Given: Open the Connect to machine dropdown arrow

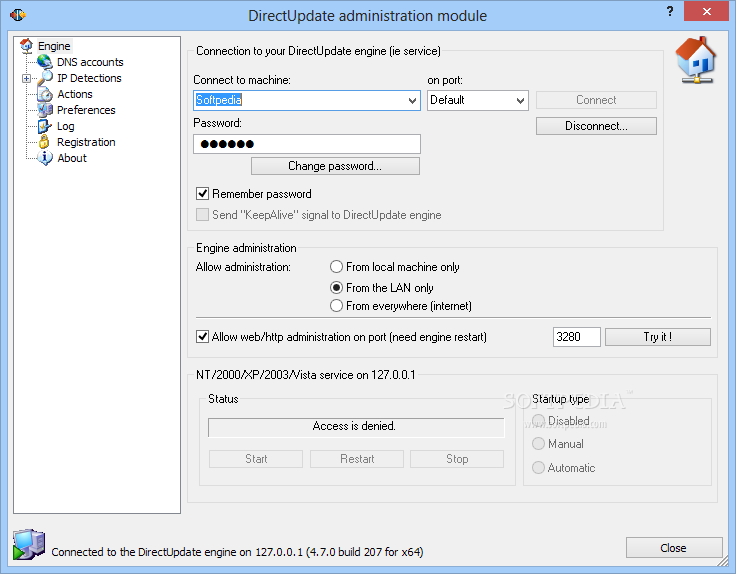Looking at the screenshot, I should click(412, 100).
